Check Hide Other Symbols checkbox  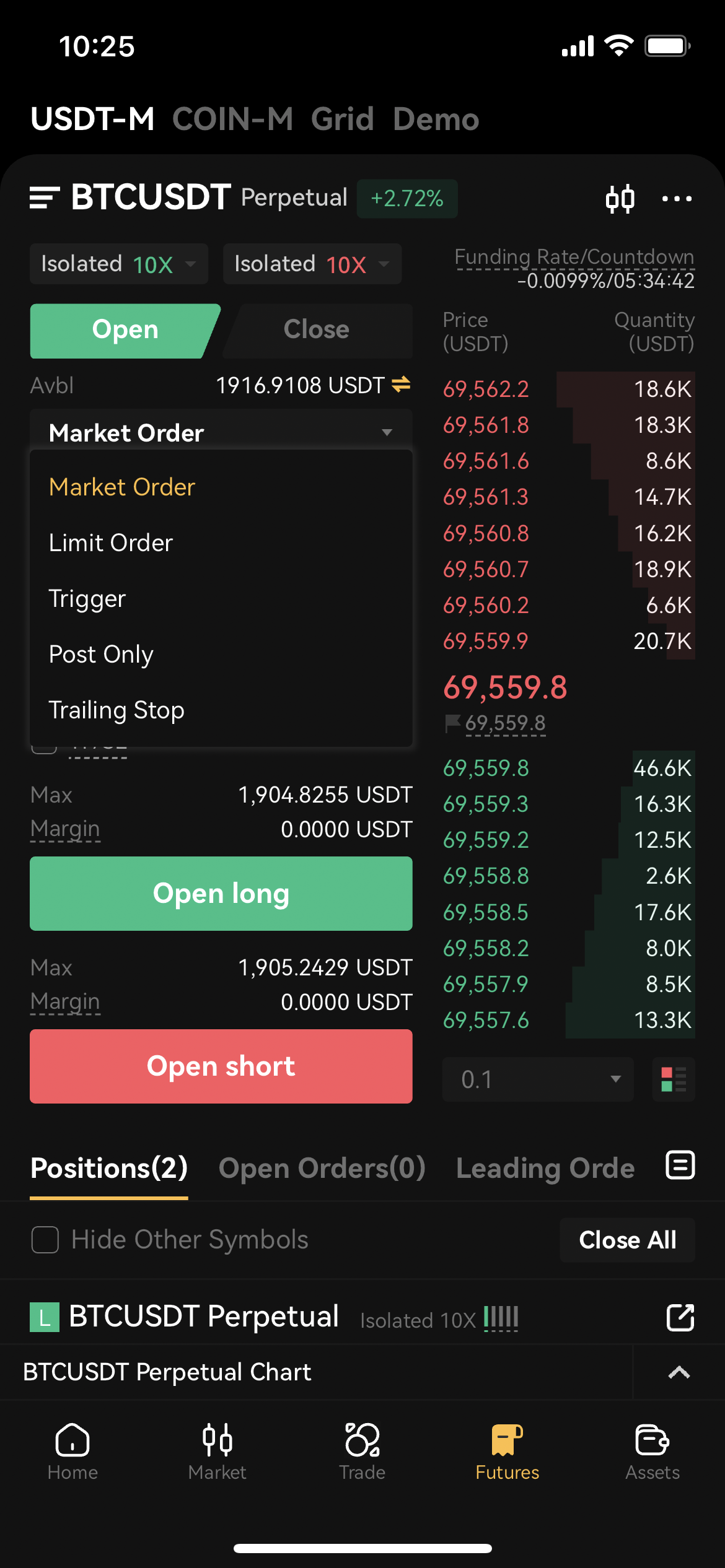(x=45, y=1240)
